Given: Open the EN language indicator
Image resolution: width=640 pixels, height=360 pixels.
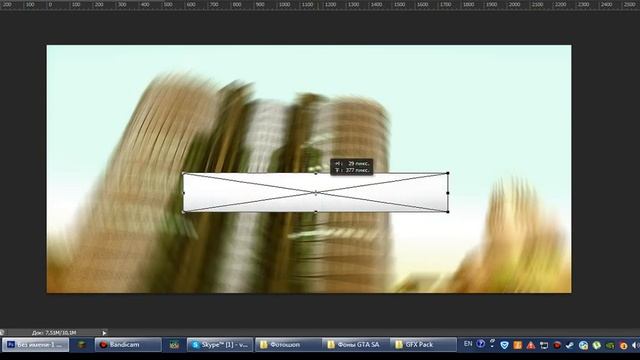Looking at the screenshot, I should (468, 344).
